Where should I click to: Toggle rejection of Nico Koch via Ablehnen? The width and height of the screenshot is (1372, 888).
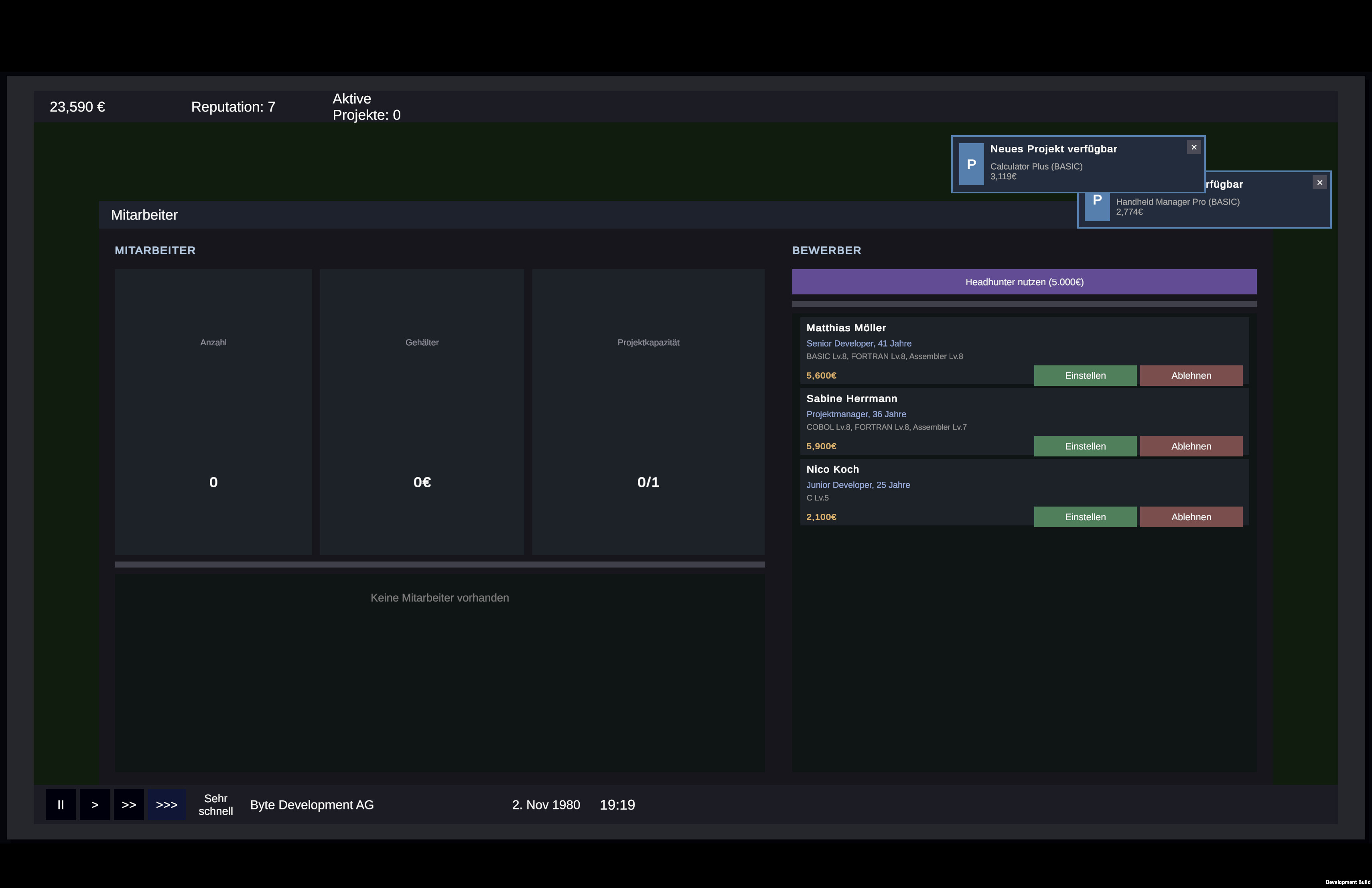click(1191, 516)
